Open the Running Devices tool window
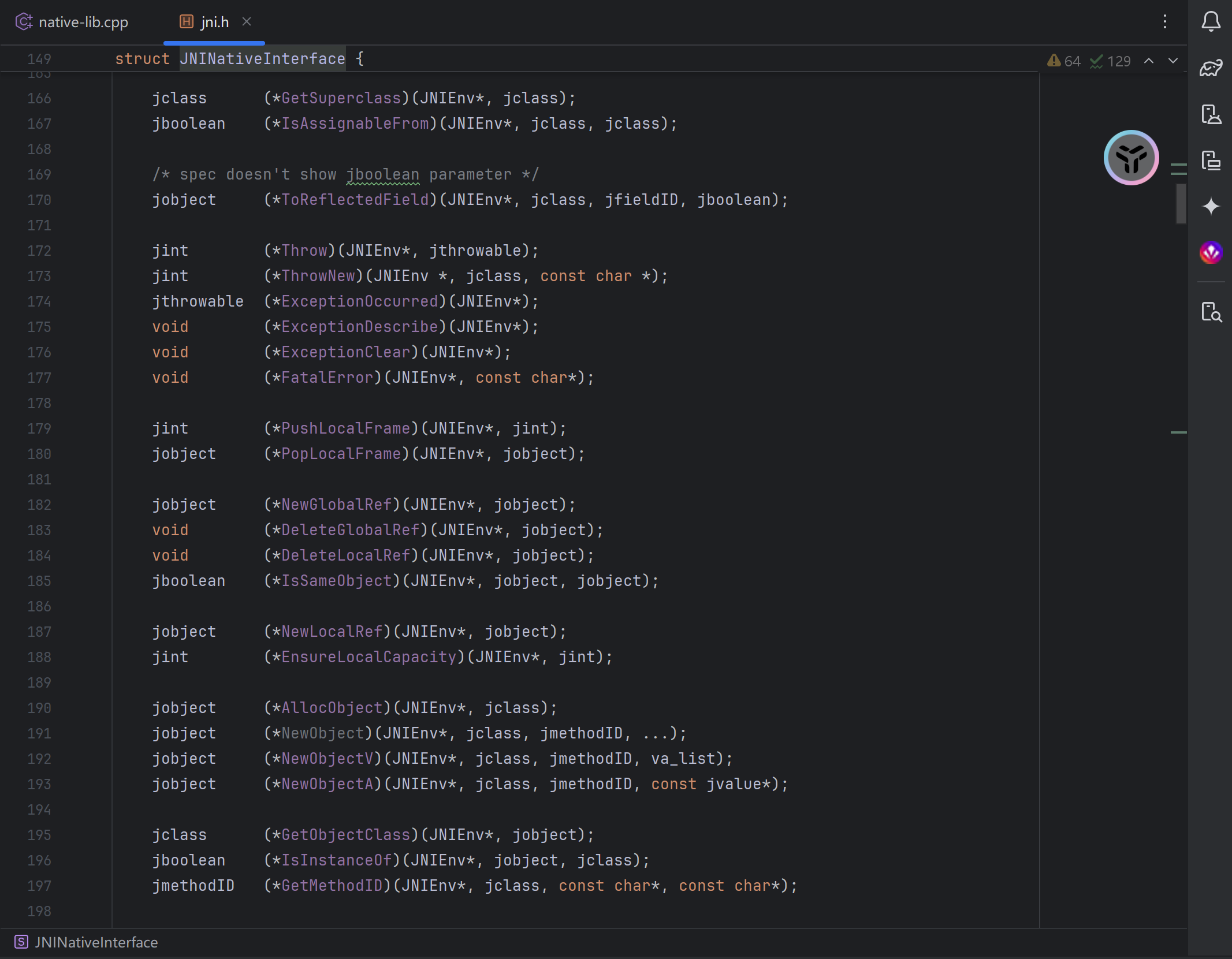 (x=1211, y=161)
